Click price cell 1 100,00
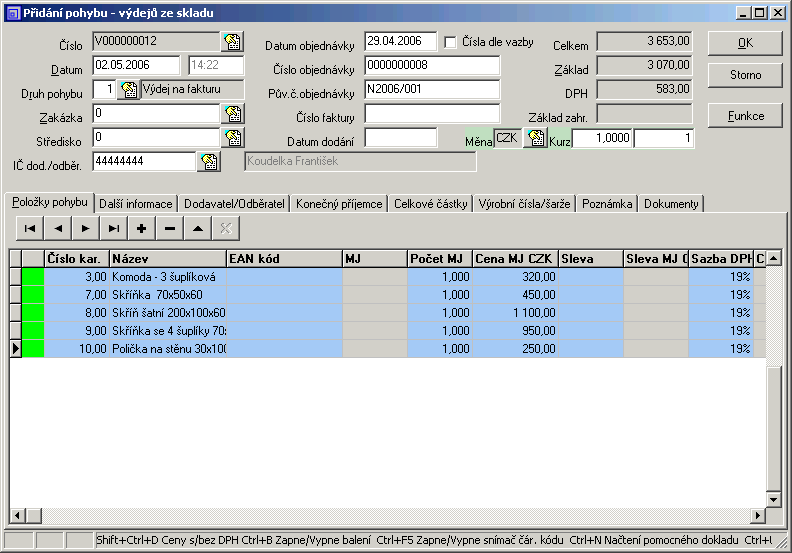 (515, 313)
